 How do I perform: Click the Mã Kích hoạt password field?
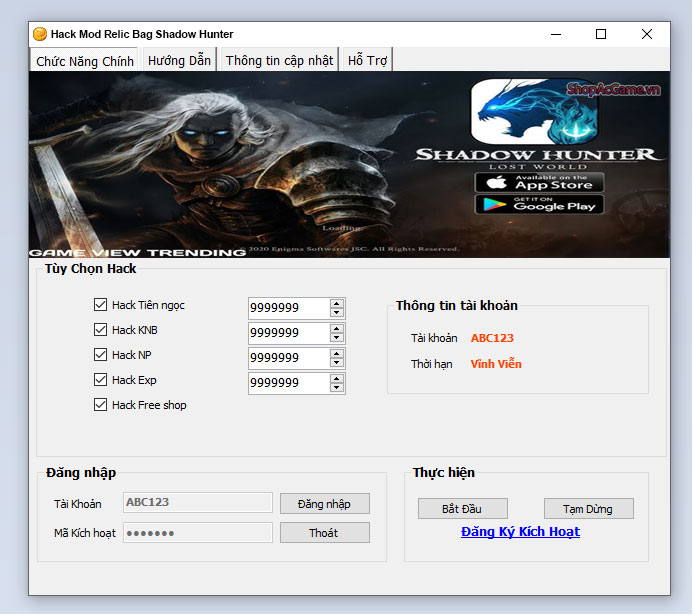pyautogui.click(x=198, y=532)
